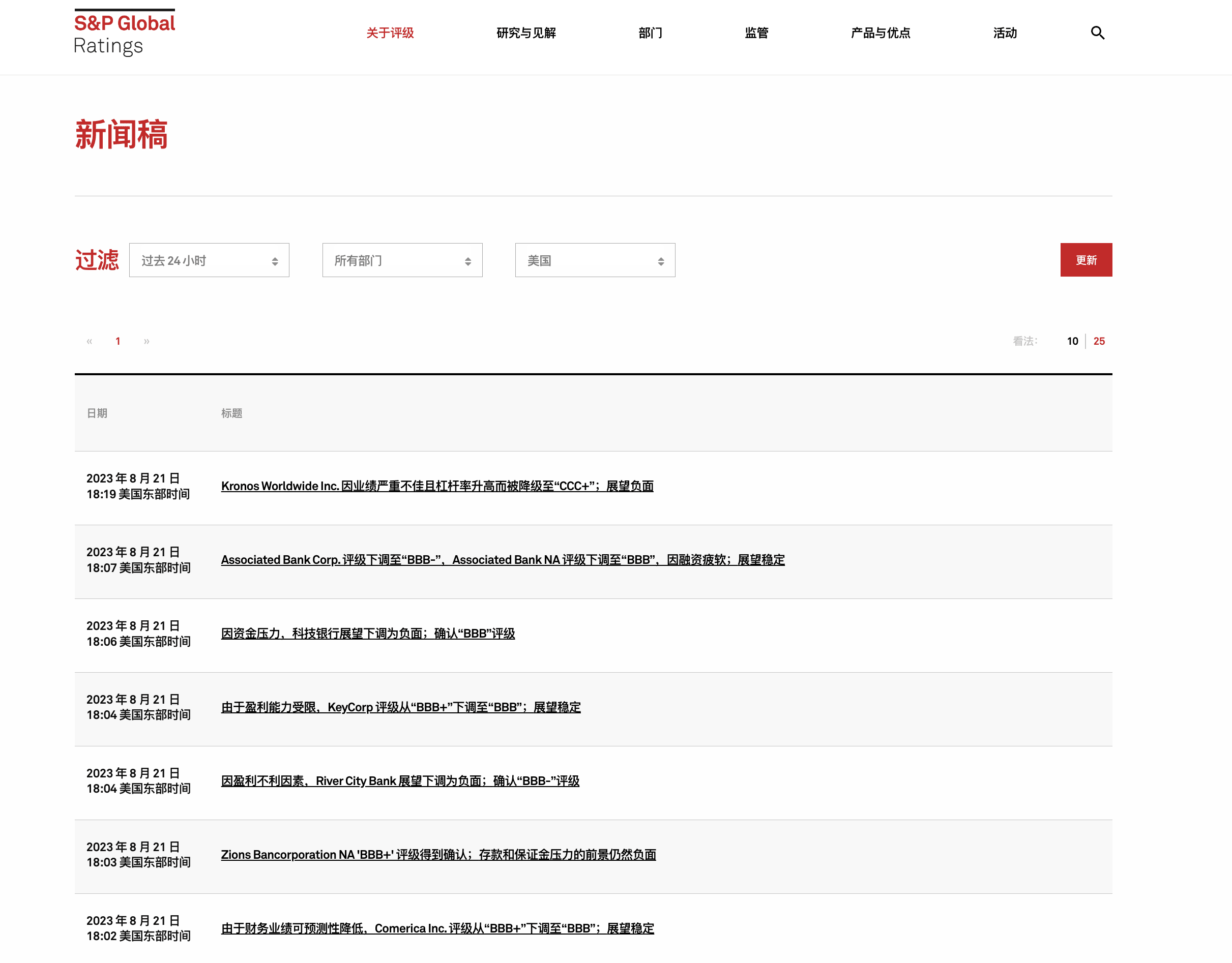
Task: Open the 过去 24 小时 time filter dropdown
Action: click(x=209, y=260)
